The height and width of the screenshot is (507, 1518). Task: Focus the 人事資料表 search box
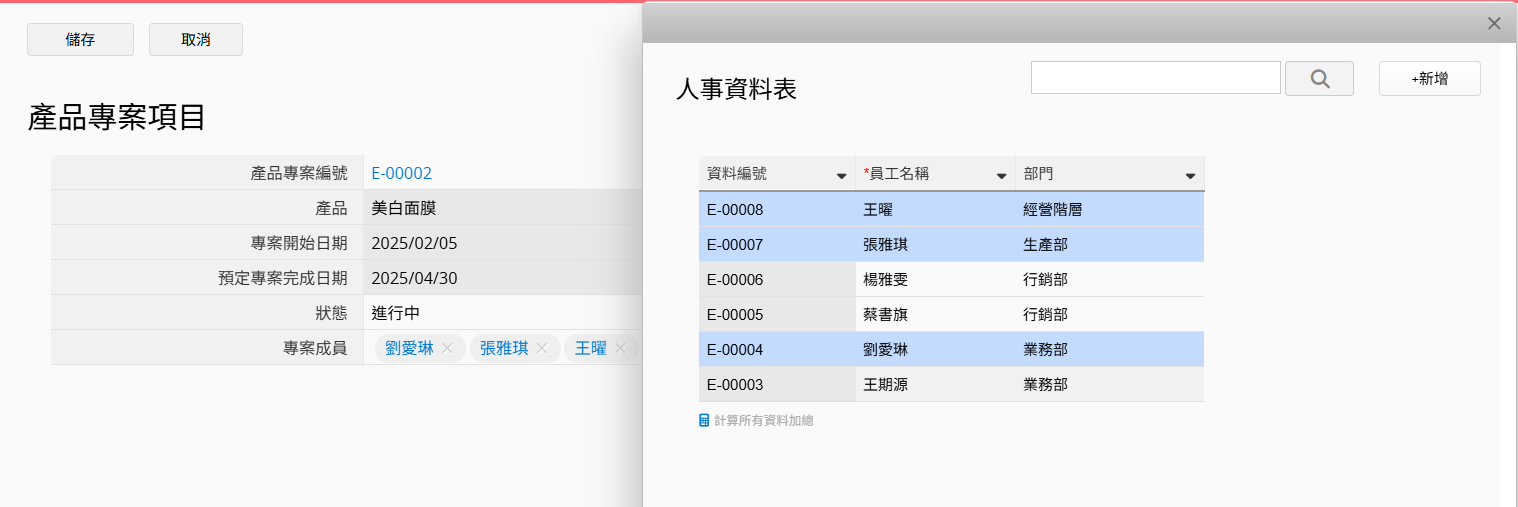[1155, 78]
